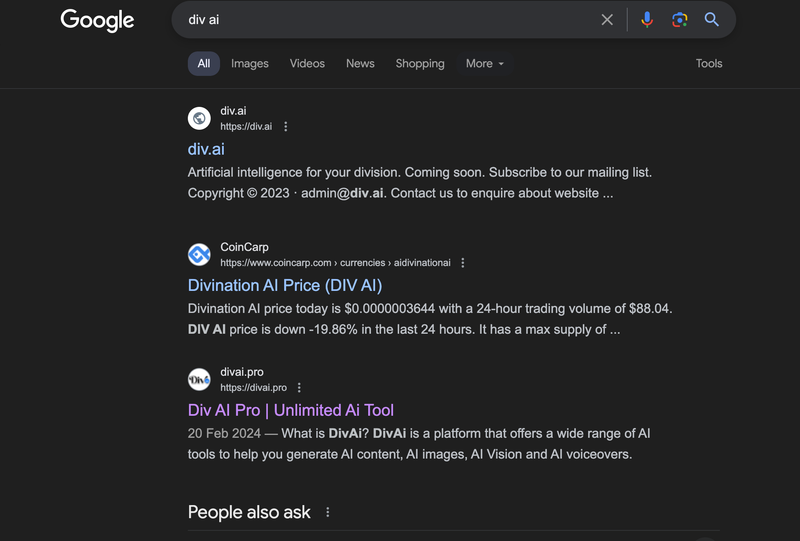Open three-dot menu next to People also ask
Image resolution: width=800 pixels, height=541 pixels.
click(x=328, y=512)
